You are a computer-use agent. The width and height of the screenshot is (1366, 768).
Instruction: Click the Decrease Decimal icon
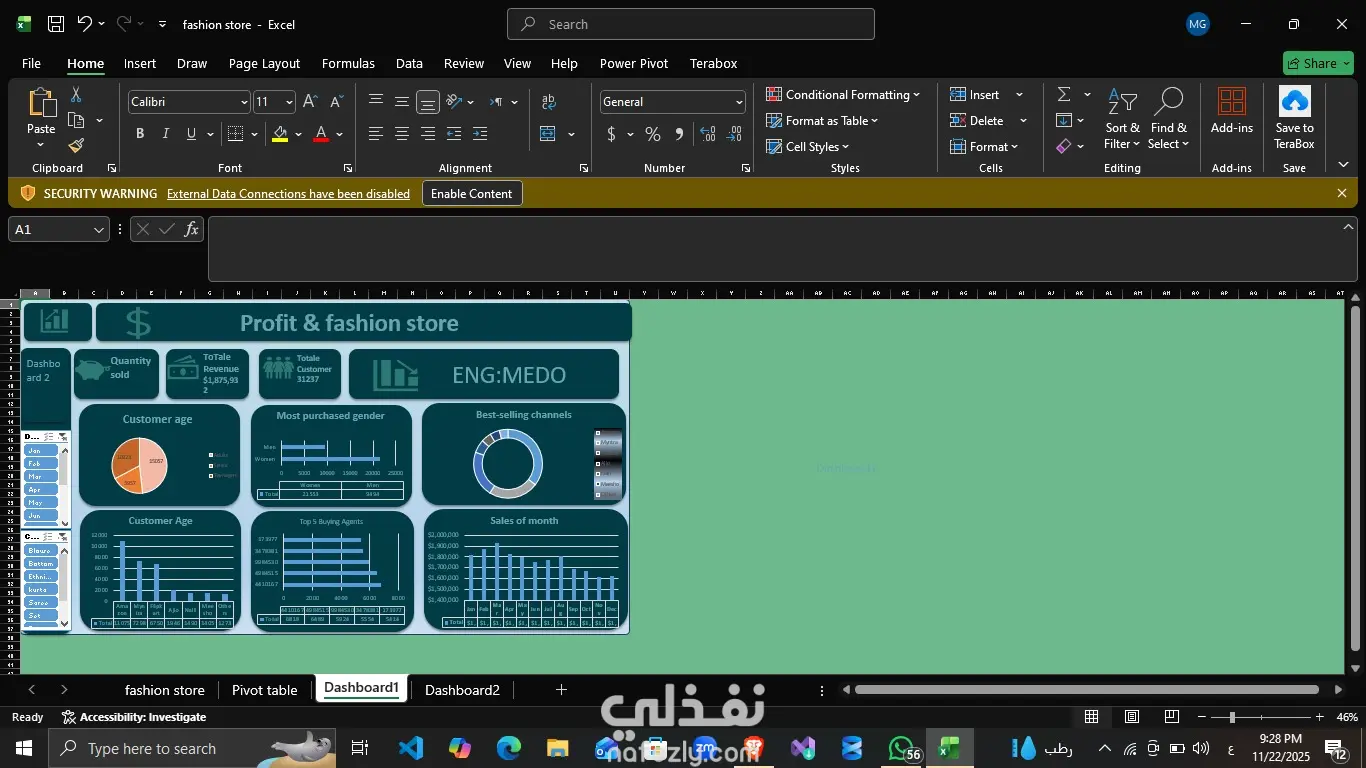[735, 134]
